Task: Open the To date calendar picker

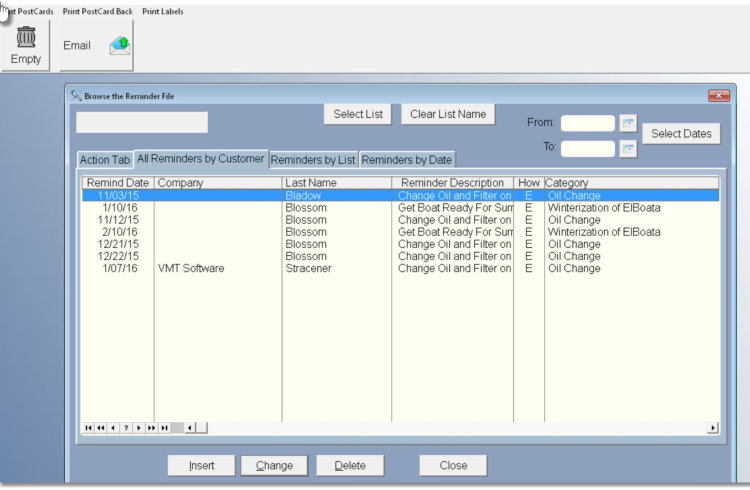Action: click(628, 149)
